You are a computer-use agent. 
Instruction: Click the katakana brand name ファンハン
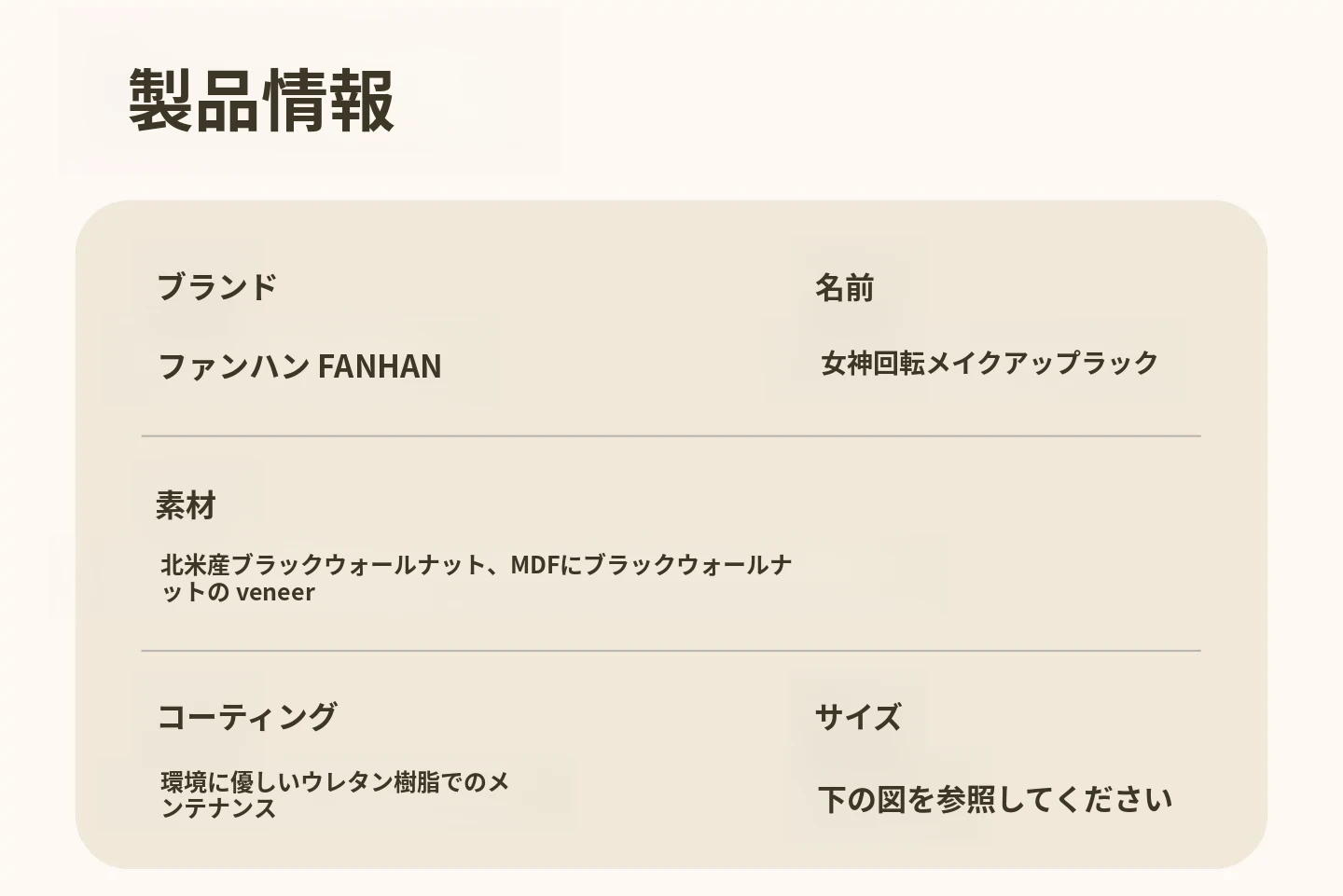[x=233, y=366]
